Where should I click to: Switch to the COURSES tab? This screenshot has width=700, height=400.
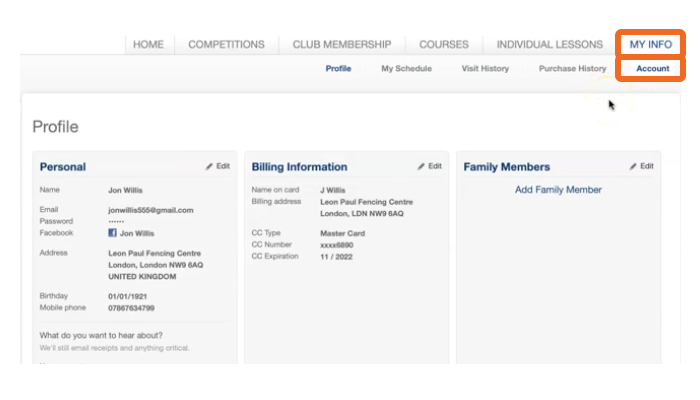click(x=444, y=44)
